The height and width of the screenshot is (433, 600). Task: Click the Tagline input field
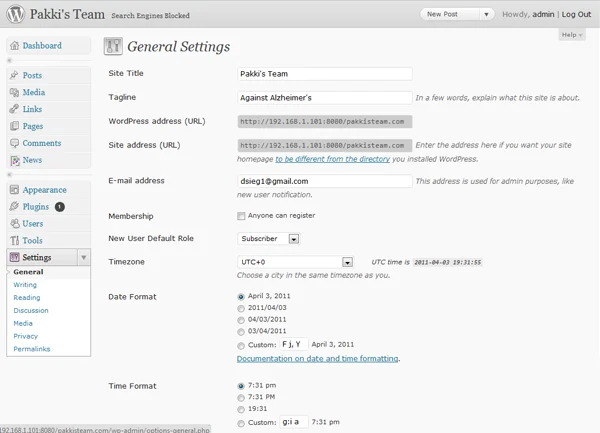[x=324, y=98]
